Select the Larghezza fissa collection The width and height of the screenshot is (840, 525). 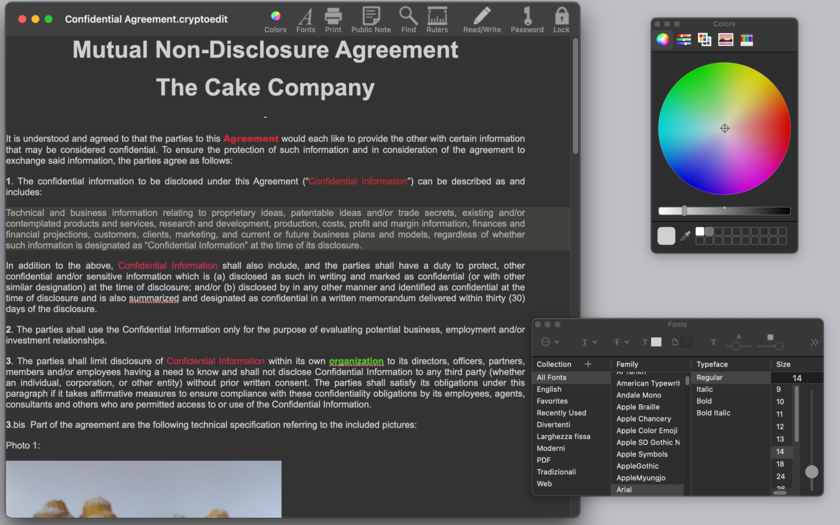pos(572,436)
